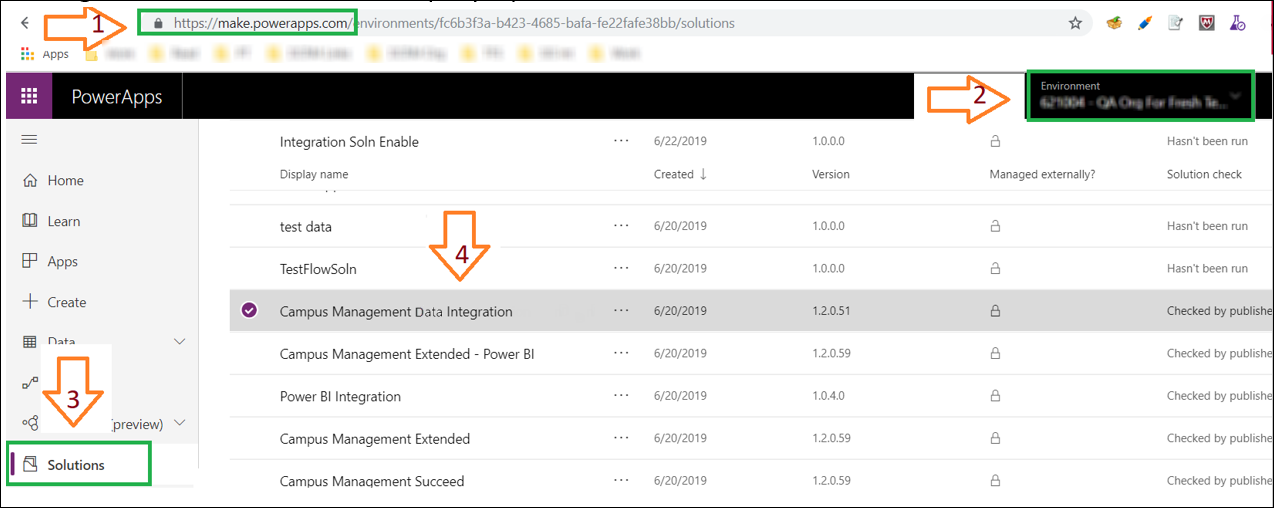Image resolution: width=1274 pixels, height=508 pixels.
Task: Collapse the left navigation hamburger menu
Action: point(29,139)
